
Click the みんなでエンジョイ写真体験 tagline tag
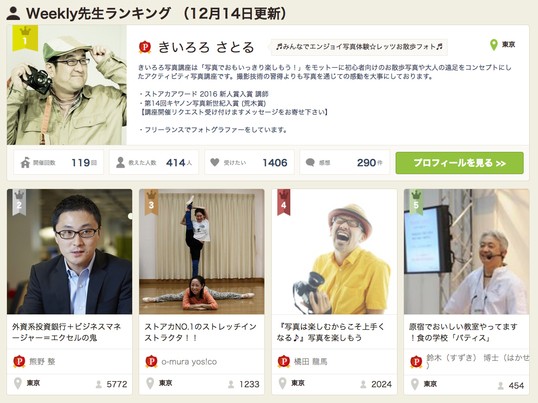[359, 47]
